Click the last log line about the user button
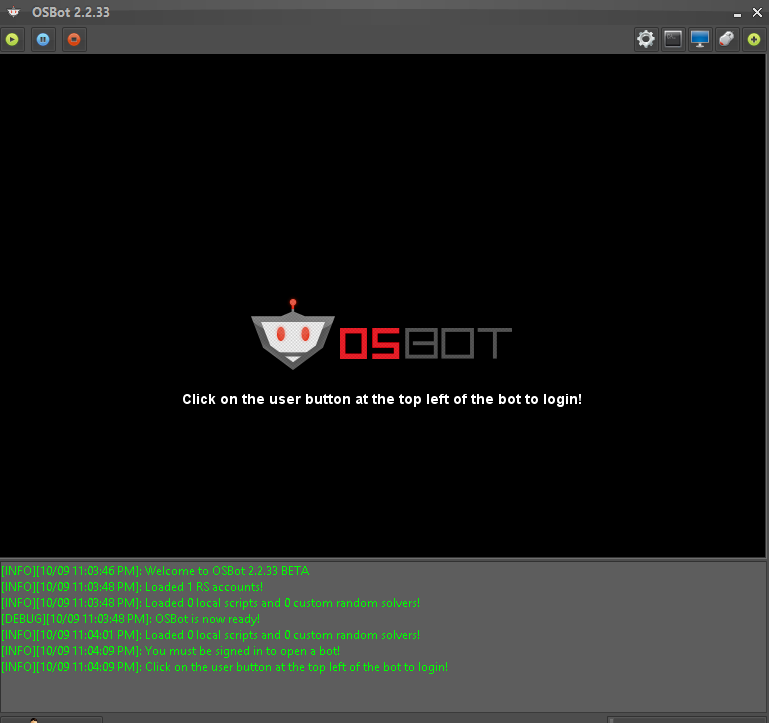 point(225,667)
